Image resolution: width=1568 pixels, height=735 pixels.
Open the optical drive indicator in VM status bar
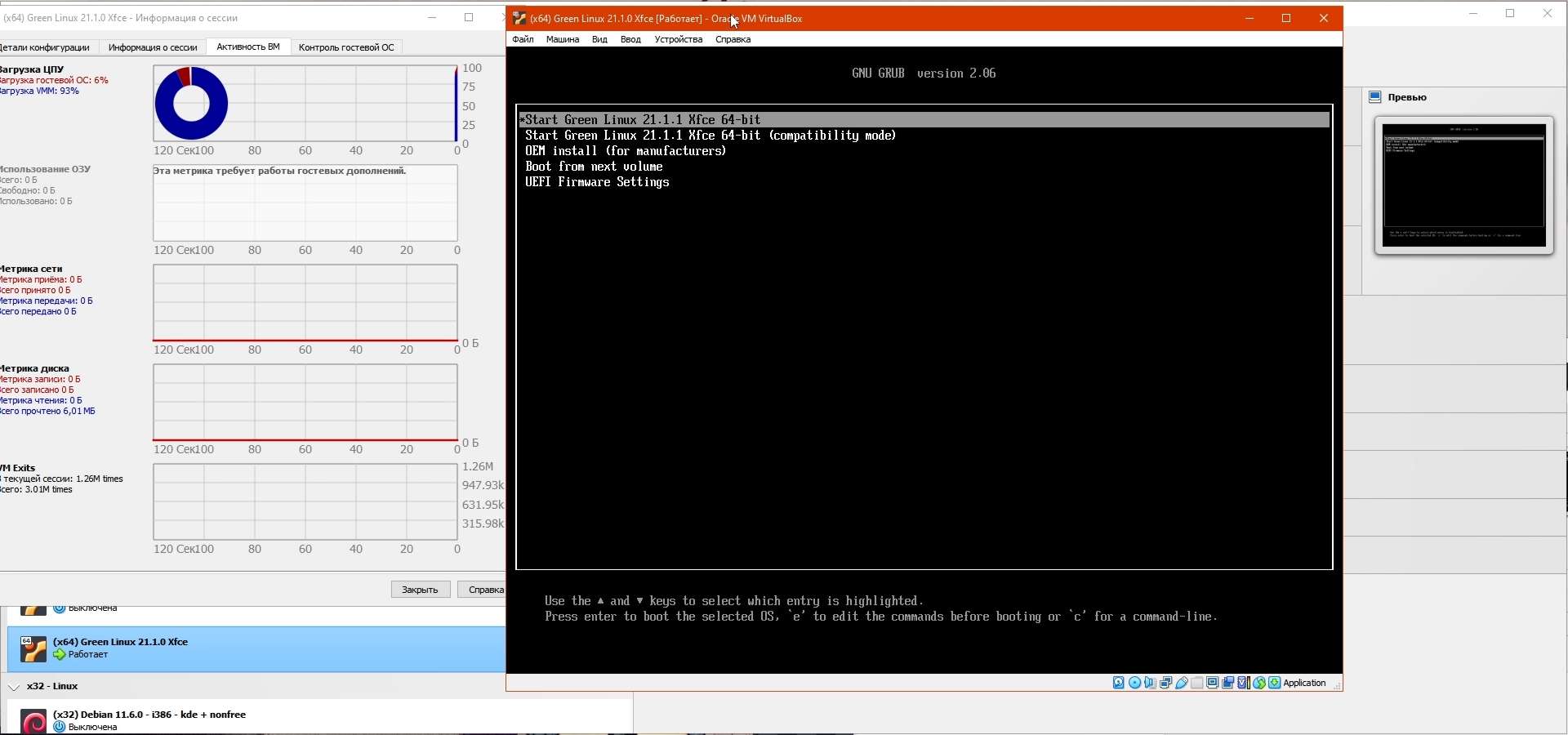pos(1134,683)
